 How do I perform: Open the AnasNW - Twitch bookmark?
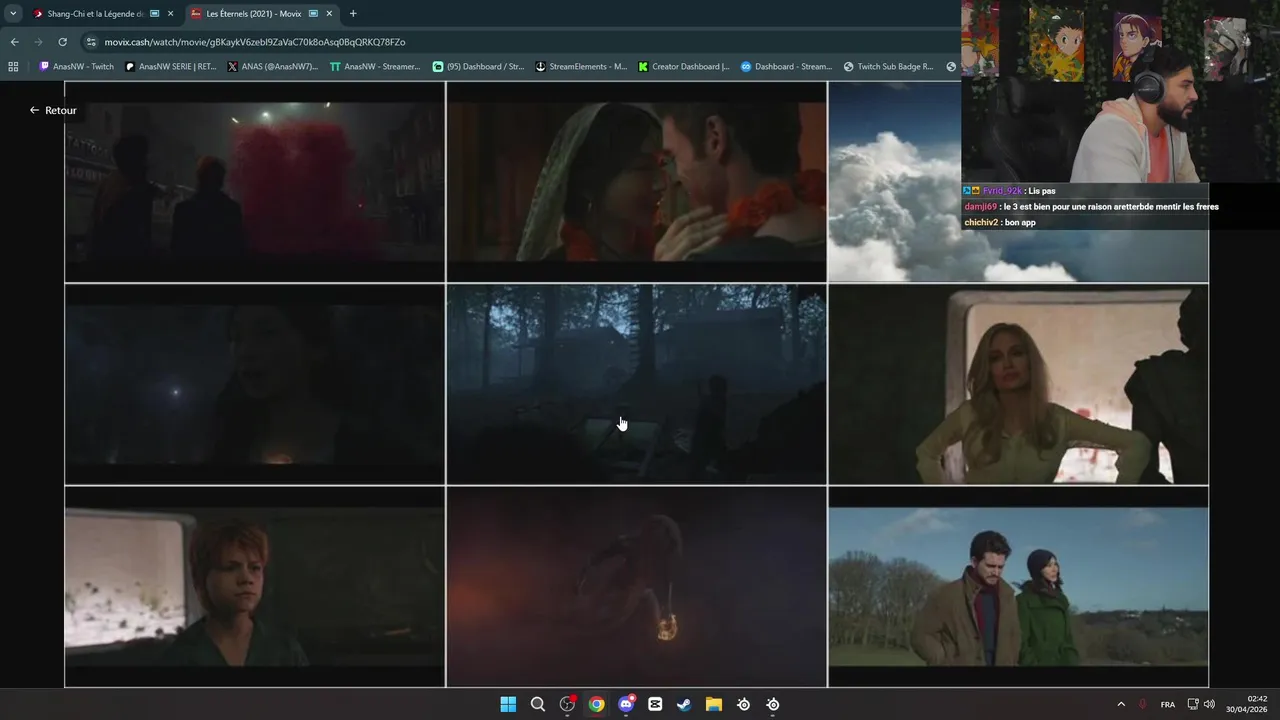77,67
